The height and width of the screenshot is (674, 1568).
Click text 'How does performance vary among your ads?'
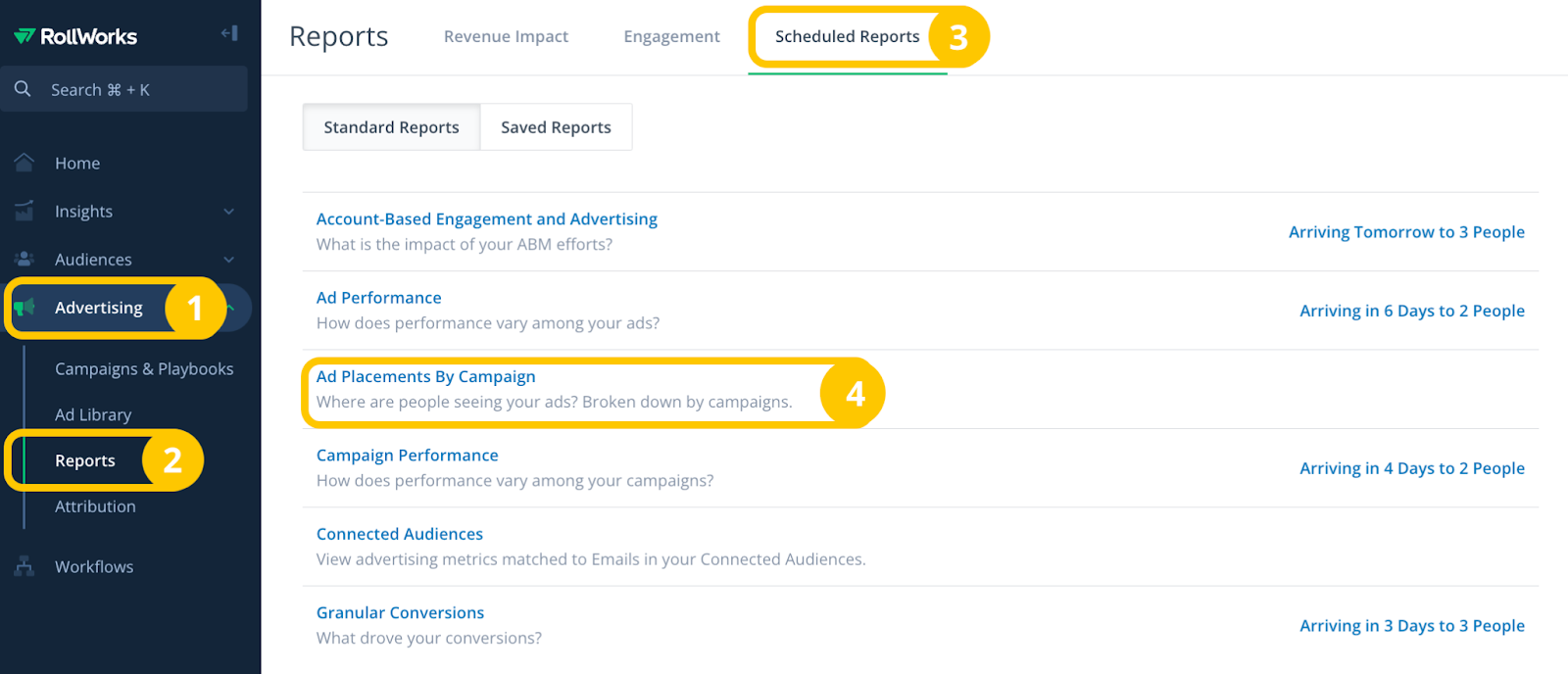click(x=487, y=323)
